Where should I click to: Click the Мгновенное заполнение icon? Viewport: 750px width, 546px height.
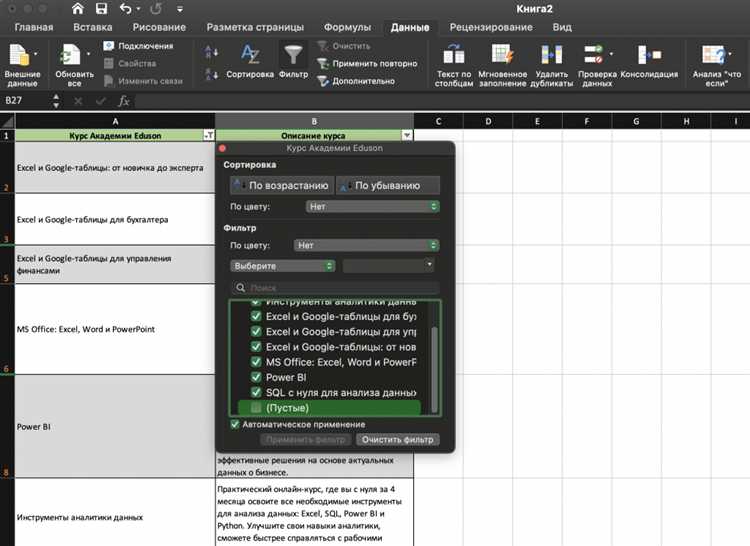point(502,54)
